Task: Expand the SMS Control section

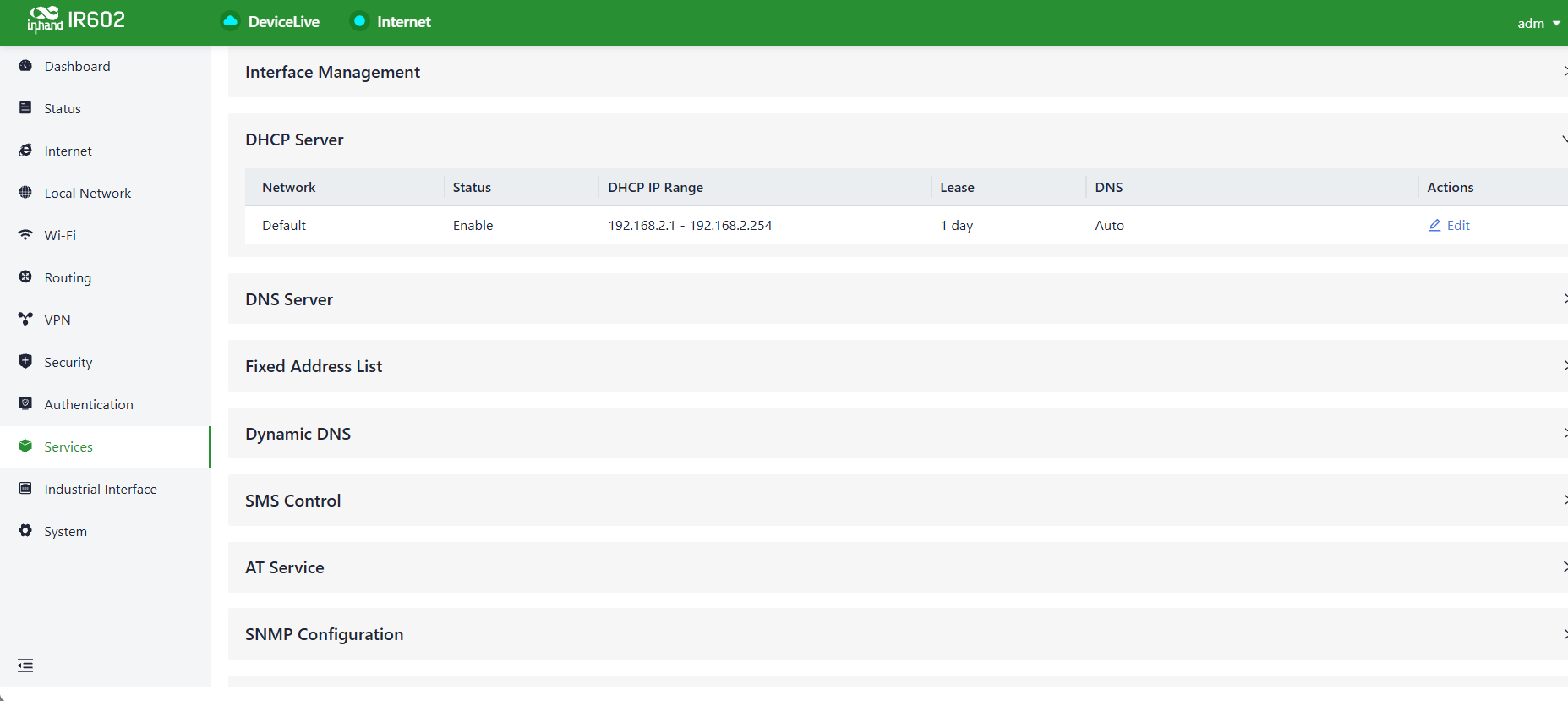Action: click(1564, 501)
